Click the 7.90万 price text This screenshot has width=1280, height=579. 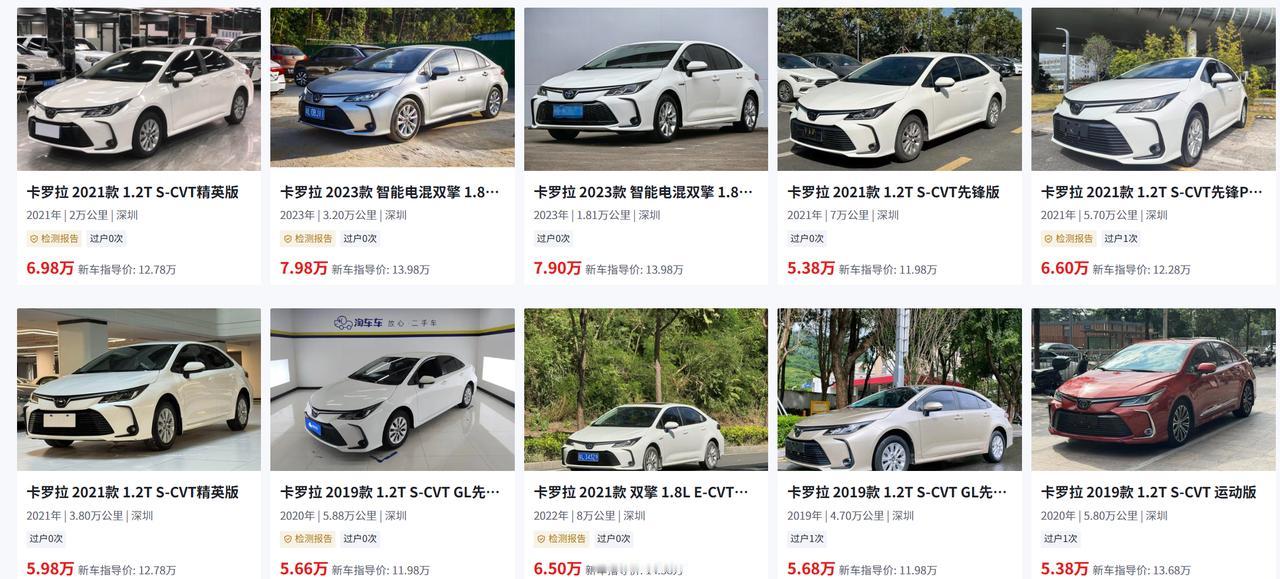(x=557, y=268)
